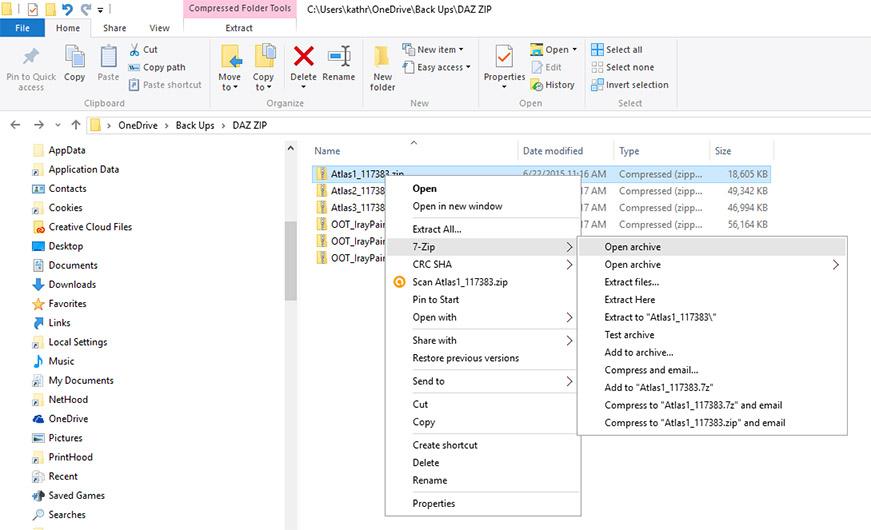
Task: Click the Paste clipboard icon
Action: pyautogui.click(x=108, y=57)
